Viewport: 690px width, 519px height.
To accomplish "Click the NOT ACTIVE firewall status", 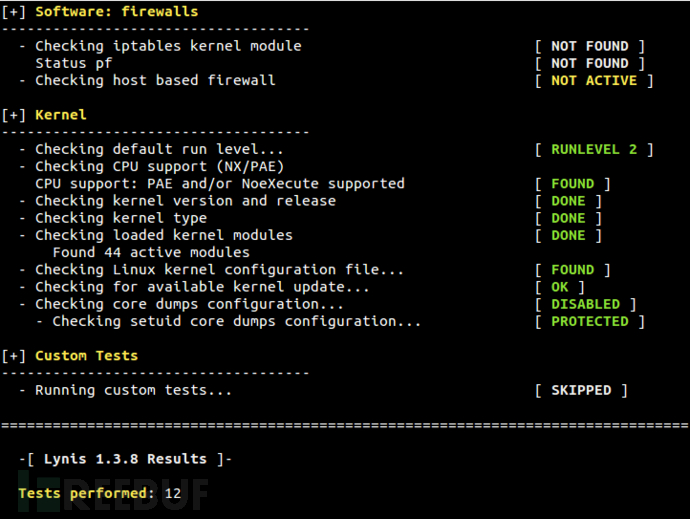I will pyautogui.click(x=593, y=80).
